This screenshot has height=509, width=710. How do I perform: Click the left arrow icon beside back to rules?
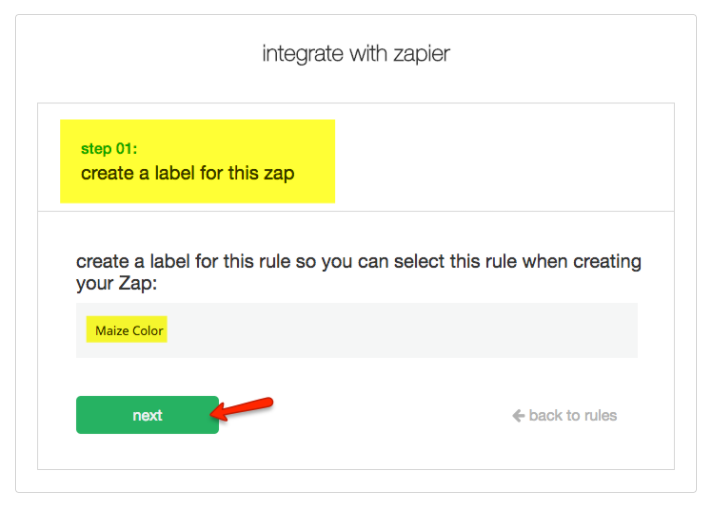[x=518, y=415]
